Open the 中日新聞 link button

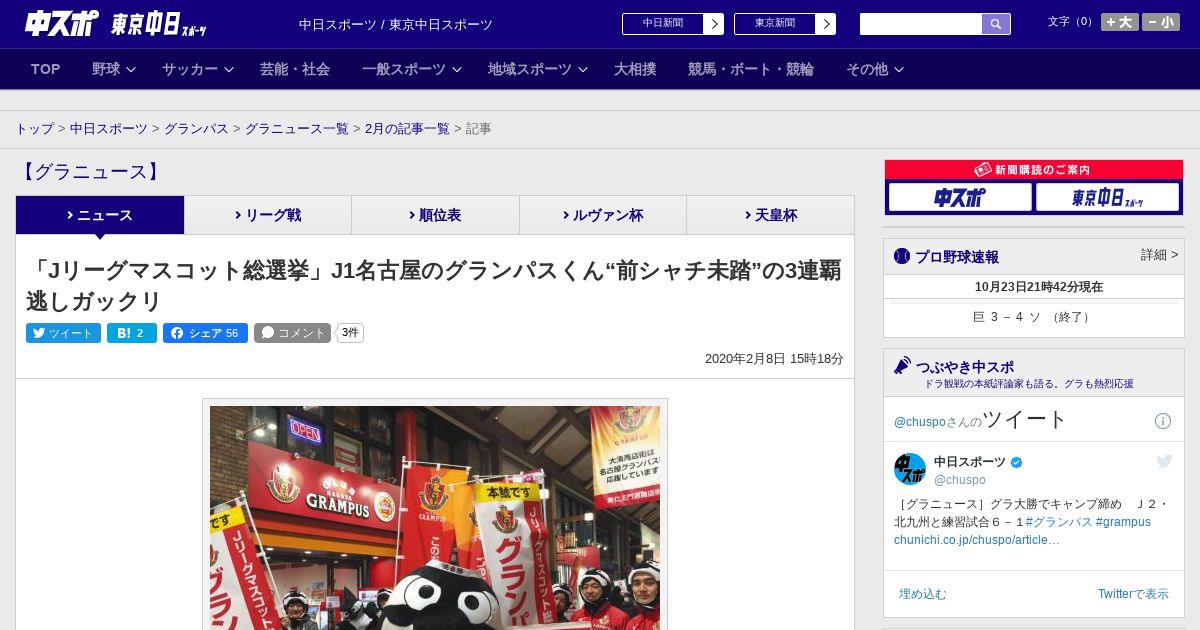click(x=673, y=24)
